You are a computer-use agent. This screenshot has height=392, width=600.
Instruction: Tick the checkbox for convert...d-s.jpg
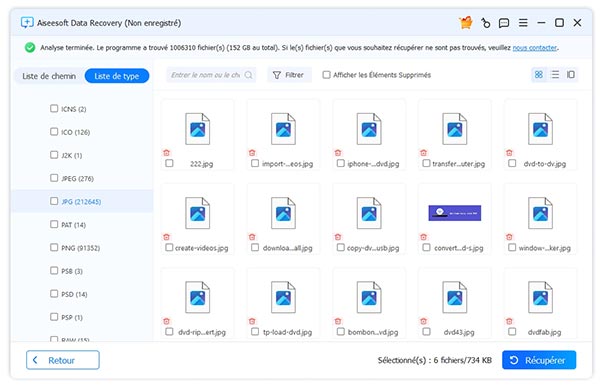click(x=426, y=248)
